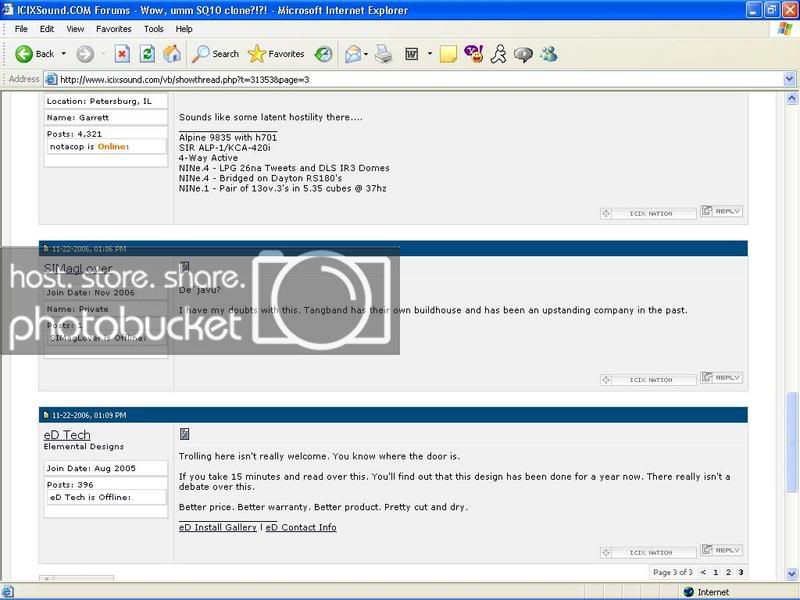This screenshot has height=600, width=800.
Task: Open the Back history dropdown arrow
Action: coord(64,54)
